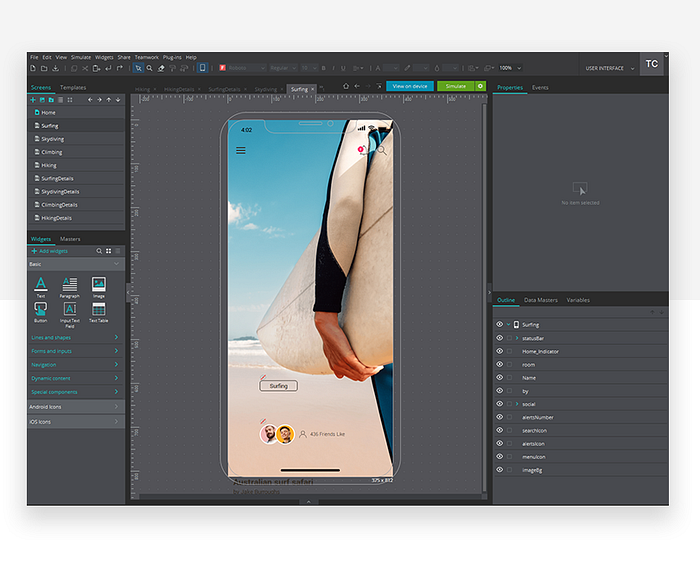Expand the iOS Icons library

pos(75,421)
